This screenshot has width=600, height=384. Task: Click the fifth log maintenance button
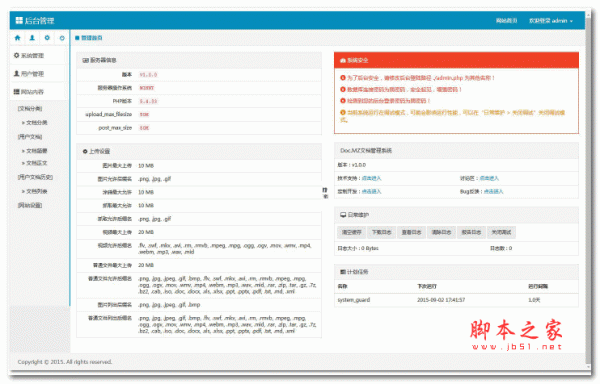[x=471, y=233]
